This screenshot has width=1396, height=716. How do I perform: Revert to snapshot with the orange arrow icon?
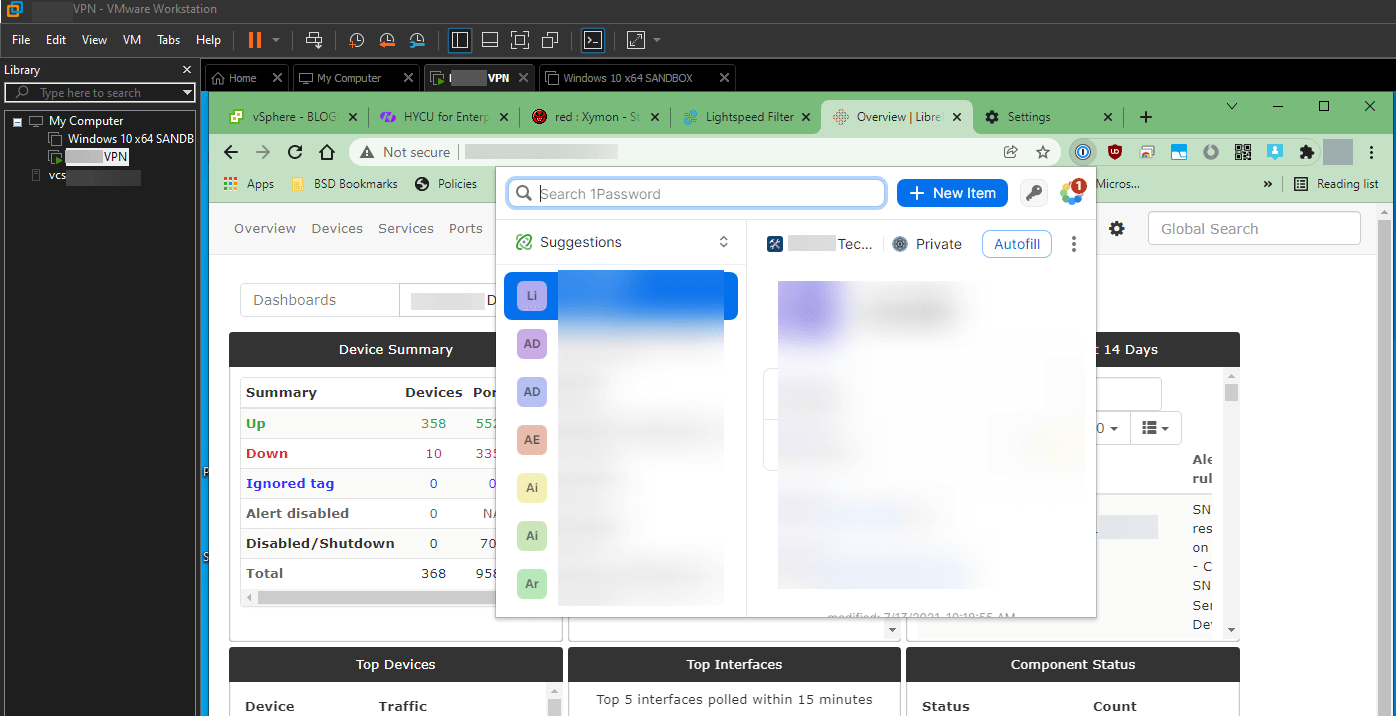click(387, 40)
